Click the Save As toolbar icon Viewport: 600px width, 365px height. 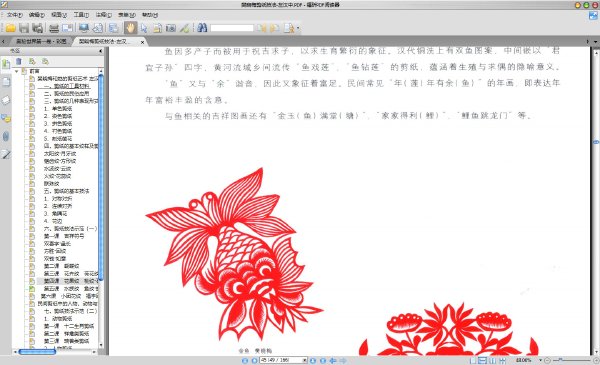38,28
